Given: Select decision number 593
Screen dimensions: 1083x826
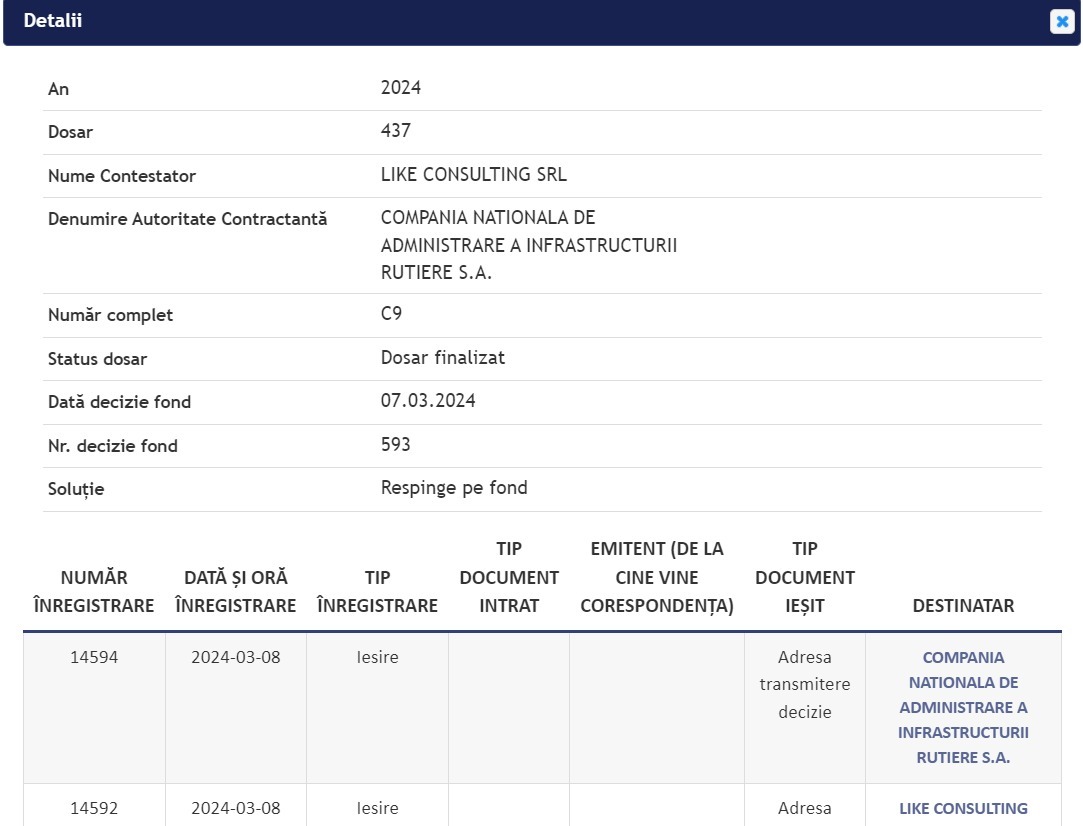Looking at the screenshot, I should (396, 444).
